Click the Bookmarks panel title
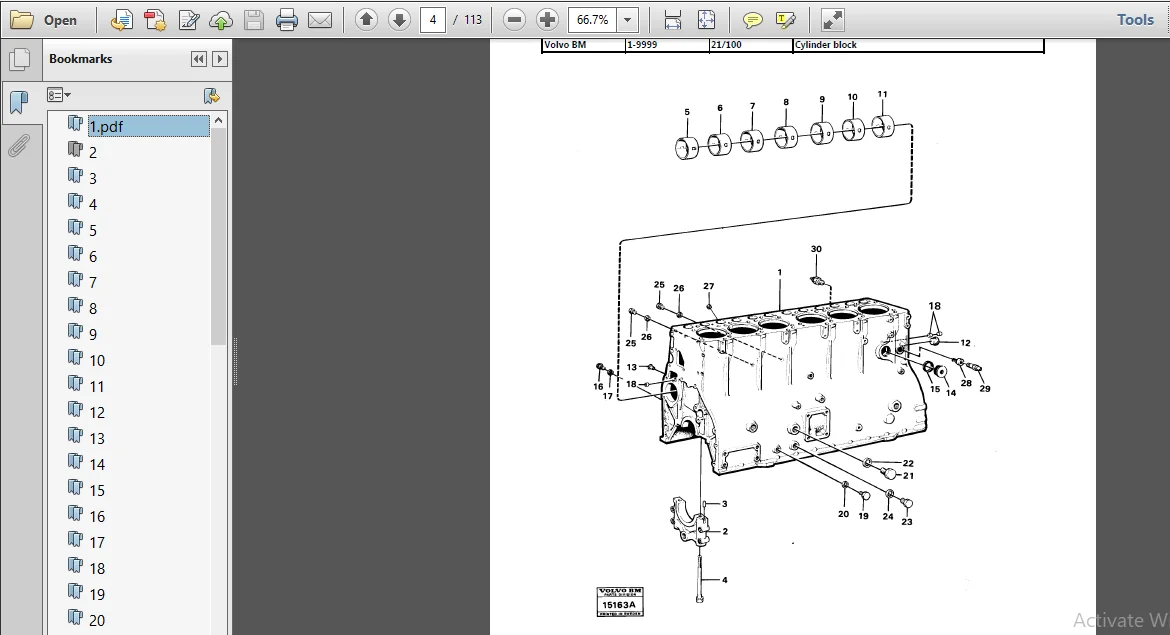The image size is (1170, 635). pos(81,59)
